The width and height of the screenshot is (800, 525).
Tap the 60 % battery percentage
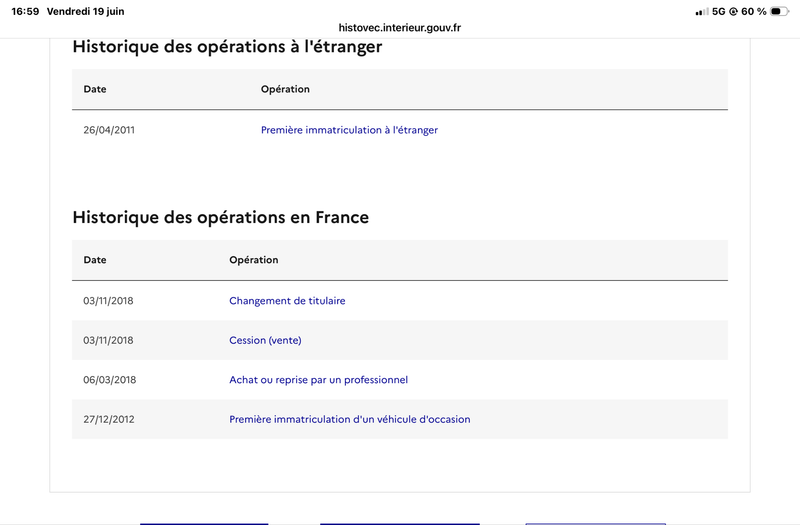(754, 11)
